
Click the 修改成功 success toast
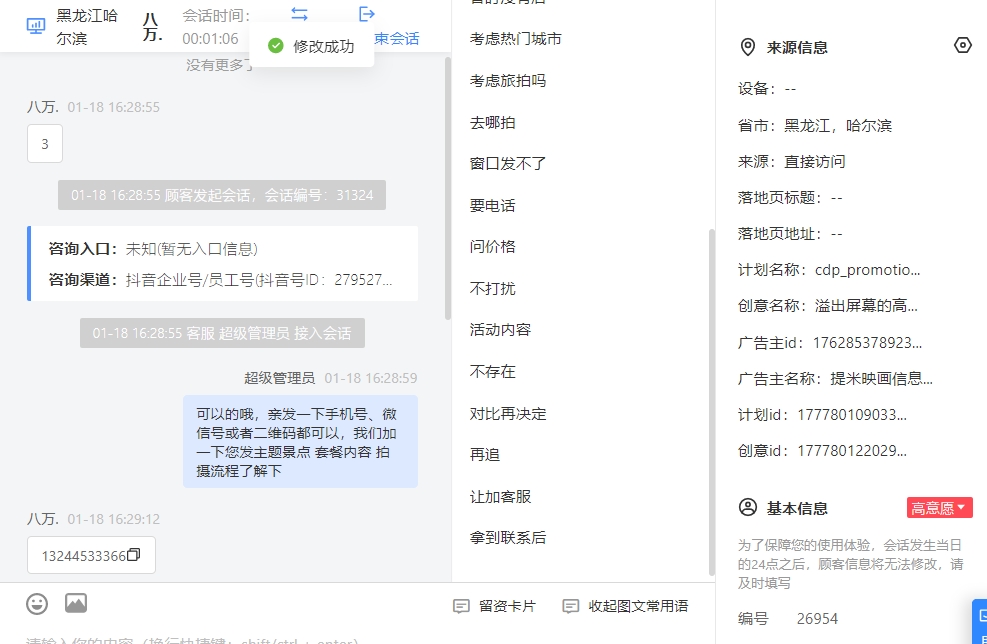312,46
